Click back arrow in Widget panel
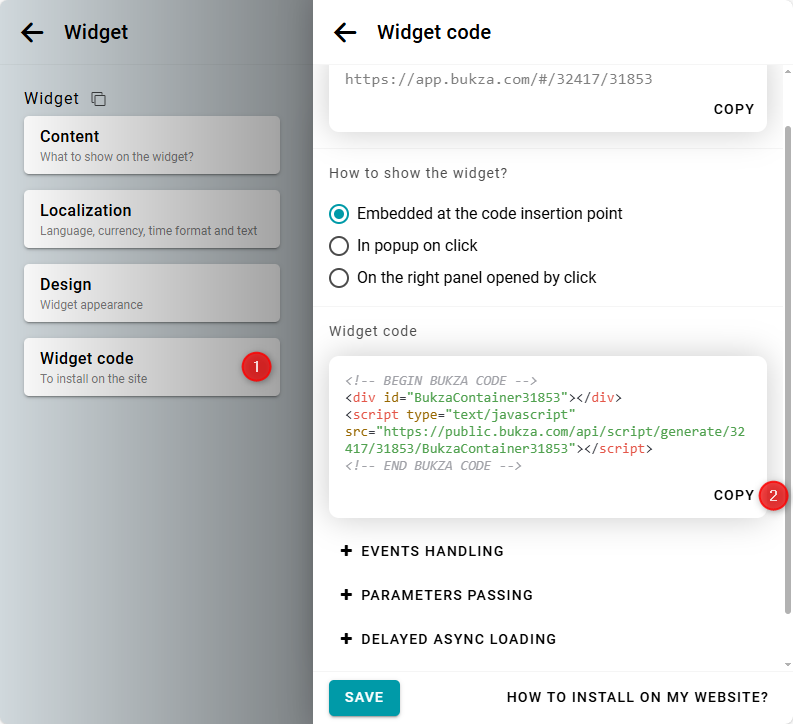Viewport: 793px width, 724px height. coord(33,32)
